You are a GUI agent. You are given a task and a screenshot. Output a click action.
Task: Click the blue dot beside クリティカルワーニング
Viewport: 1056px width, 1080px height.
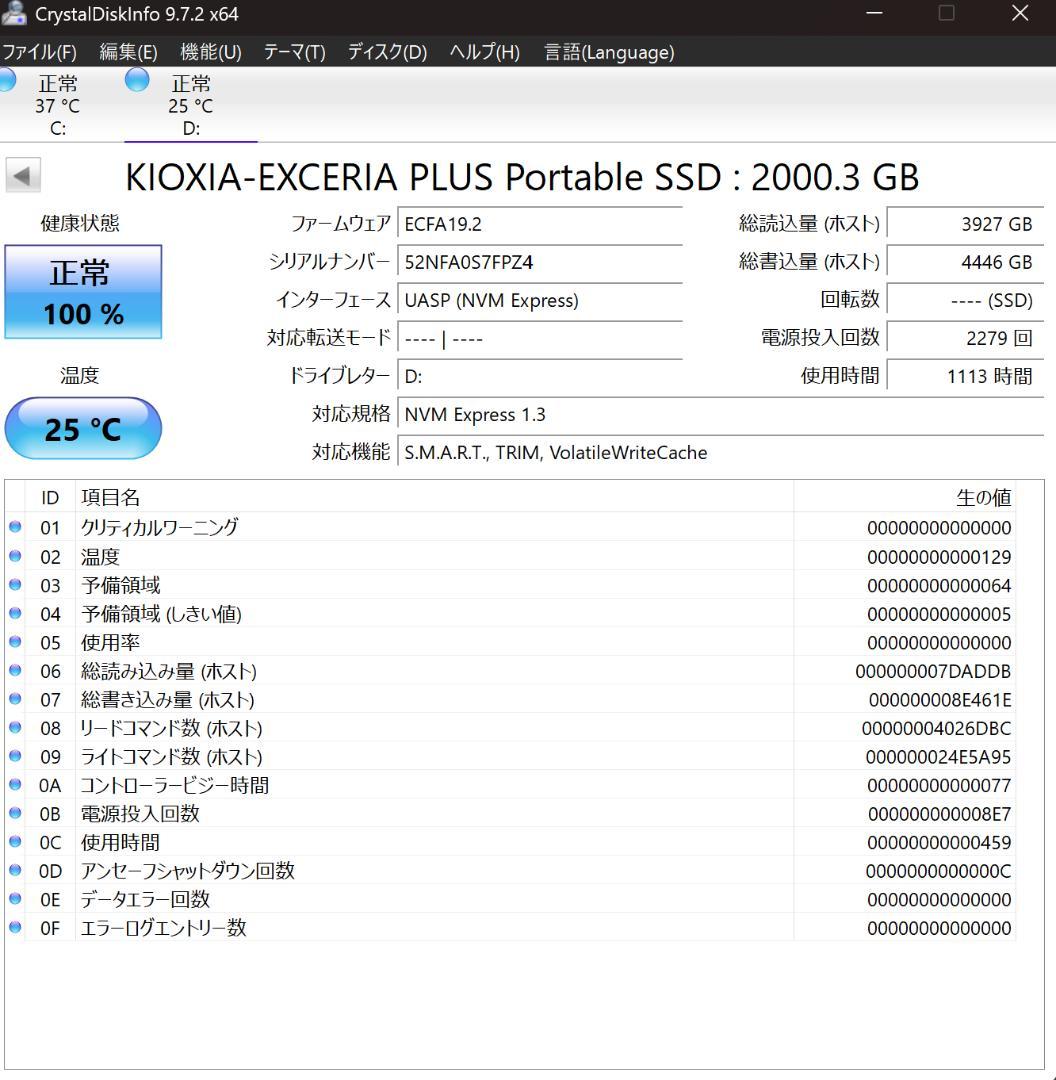[15, 528]
